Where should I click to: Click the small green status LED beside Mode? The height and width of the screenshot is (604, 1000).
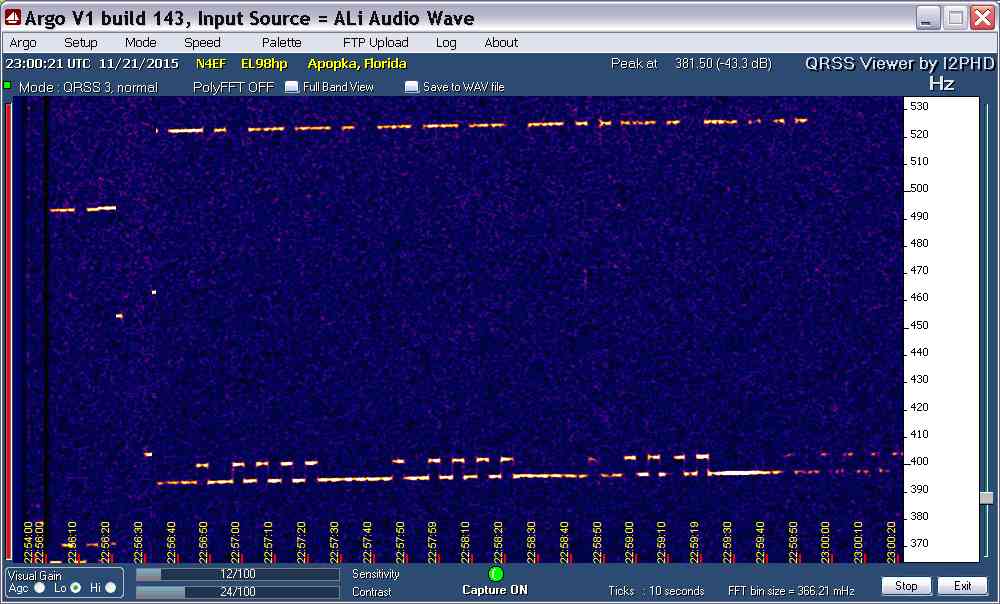8,86
